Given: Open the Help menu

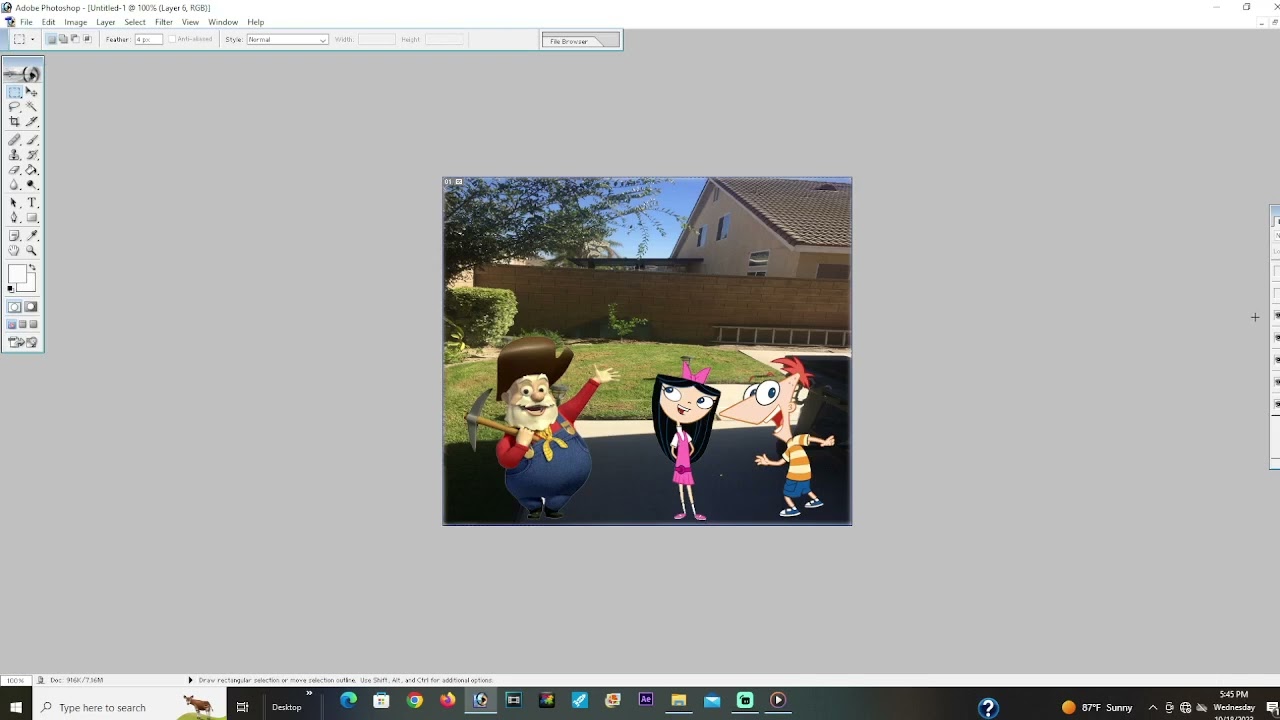Looking at the screenshot, I should click(x=256, y=22).
